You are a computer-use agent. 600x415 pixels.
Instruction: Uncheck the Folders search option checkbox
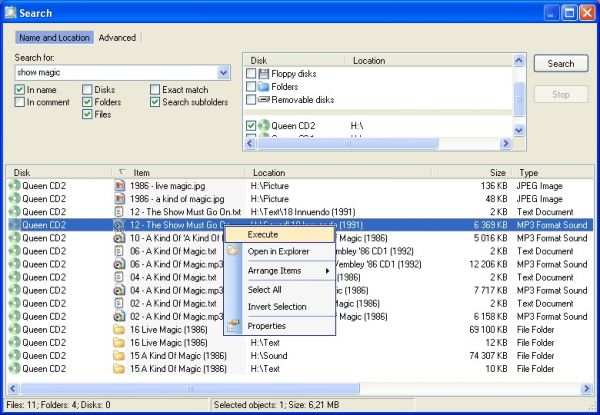click(87, 102)
